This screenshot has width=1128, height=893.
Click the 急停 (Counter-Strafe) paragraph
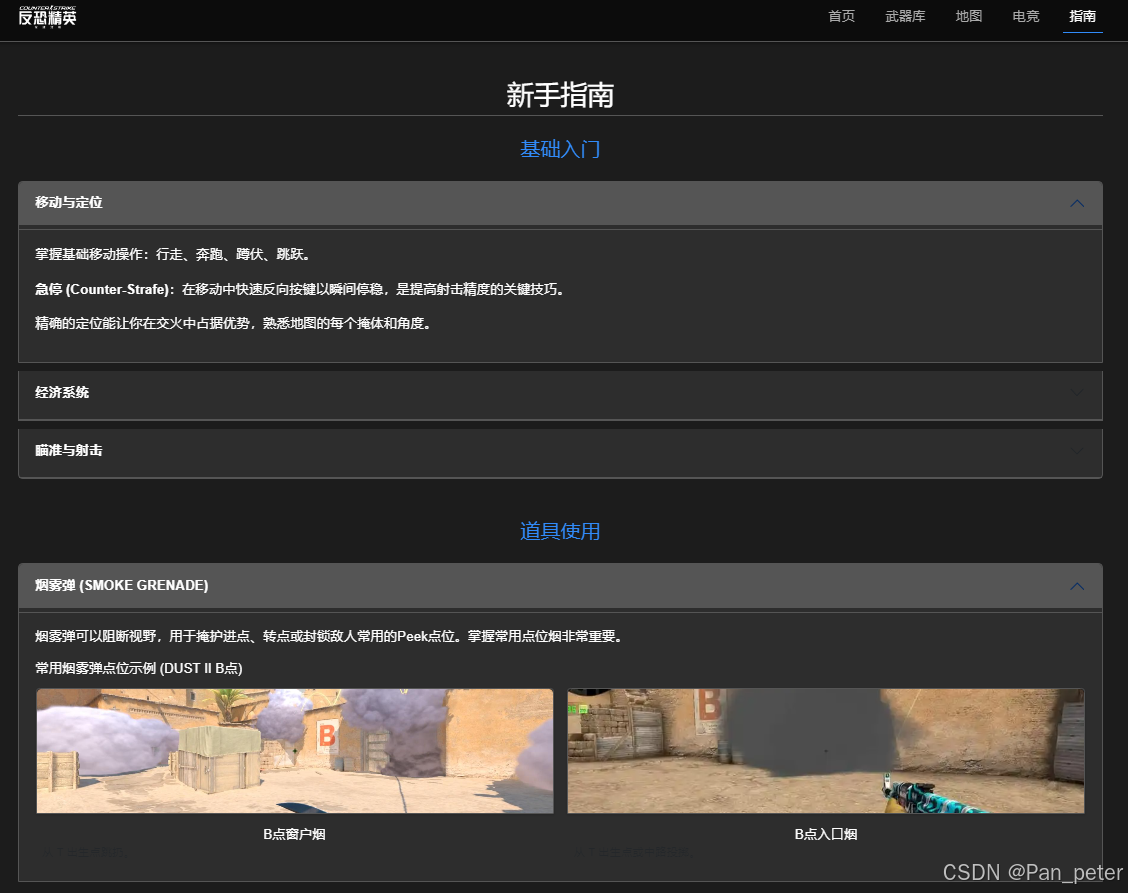[x=302, y=289]
